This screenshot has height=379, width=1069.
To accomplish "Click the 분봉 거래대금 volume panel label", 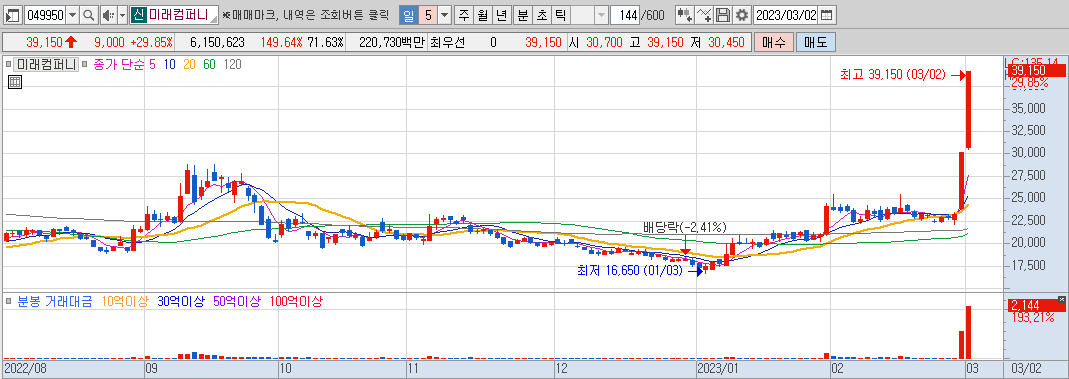I will coord(55,301).
